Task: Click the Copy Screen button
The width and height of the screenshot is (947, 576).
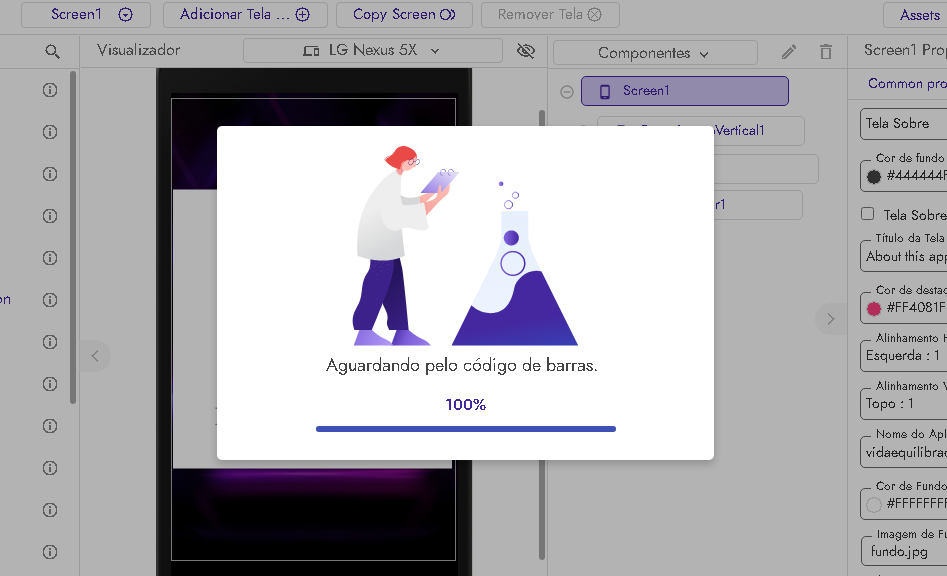Action: tap(404, 14)
